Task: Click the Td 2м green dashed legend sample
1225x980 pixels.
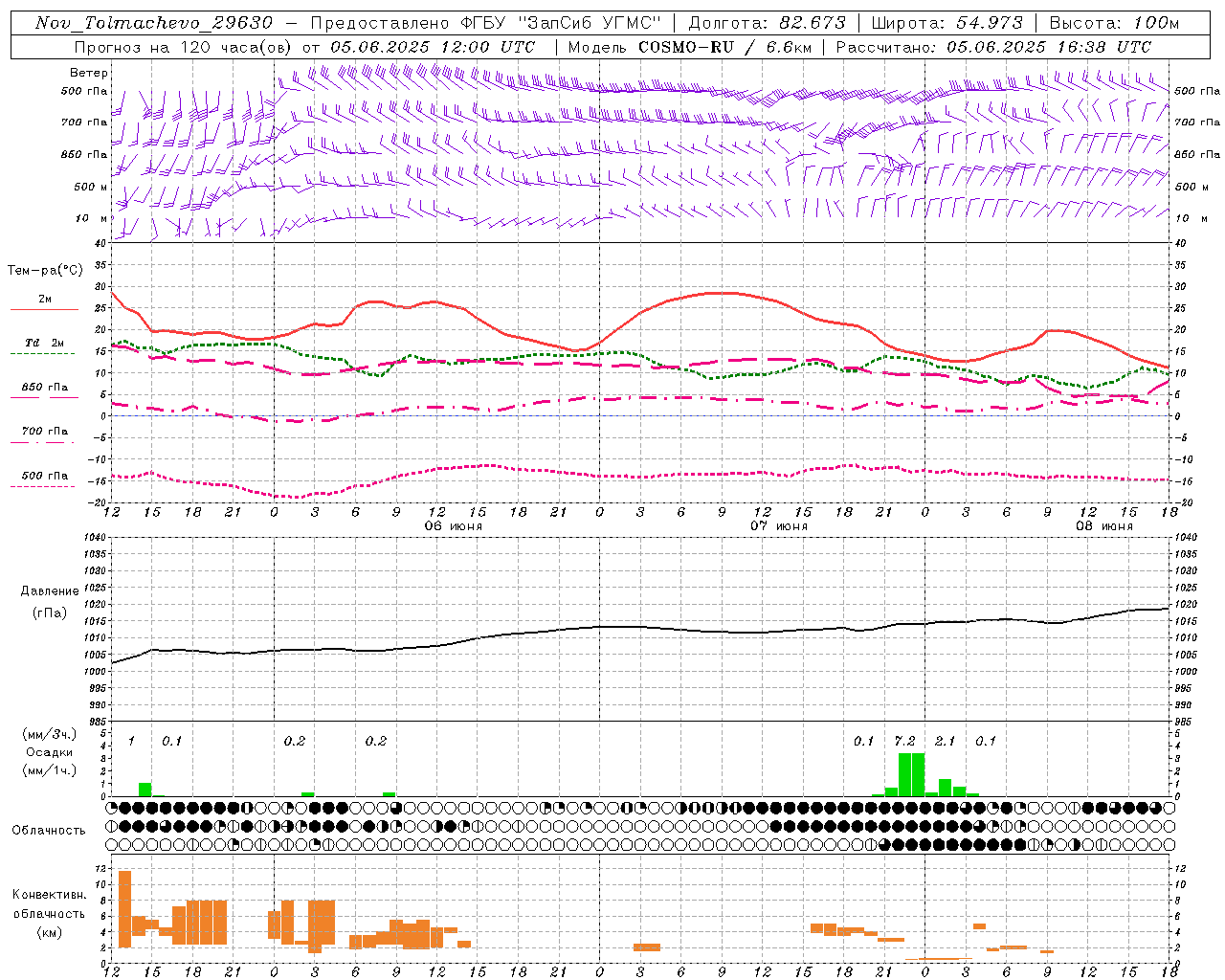Action: point(42,353)
